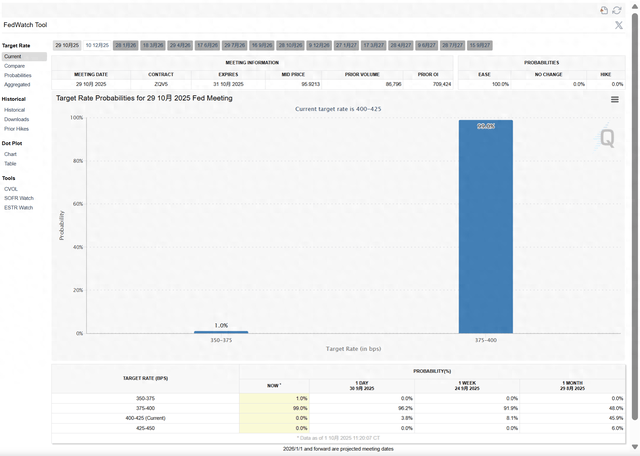640x456 pixels.
Task: Open the Aggregated view link
Action: 17,84
